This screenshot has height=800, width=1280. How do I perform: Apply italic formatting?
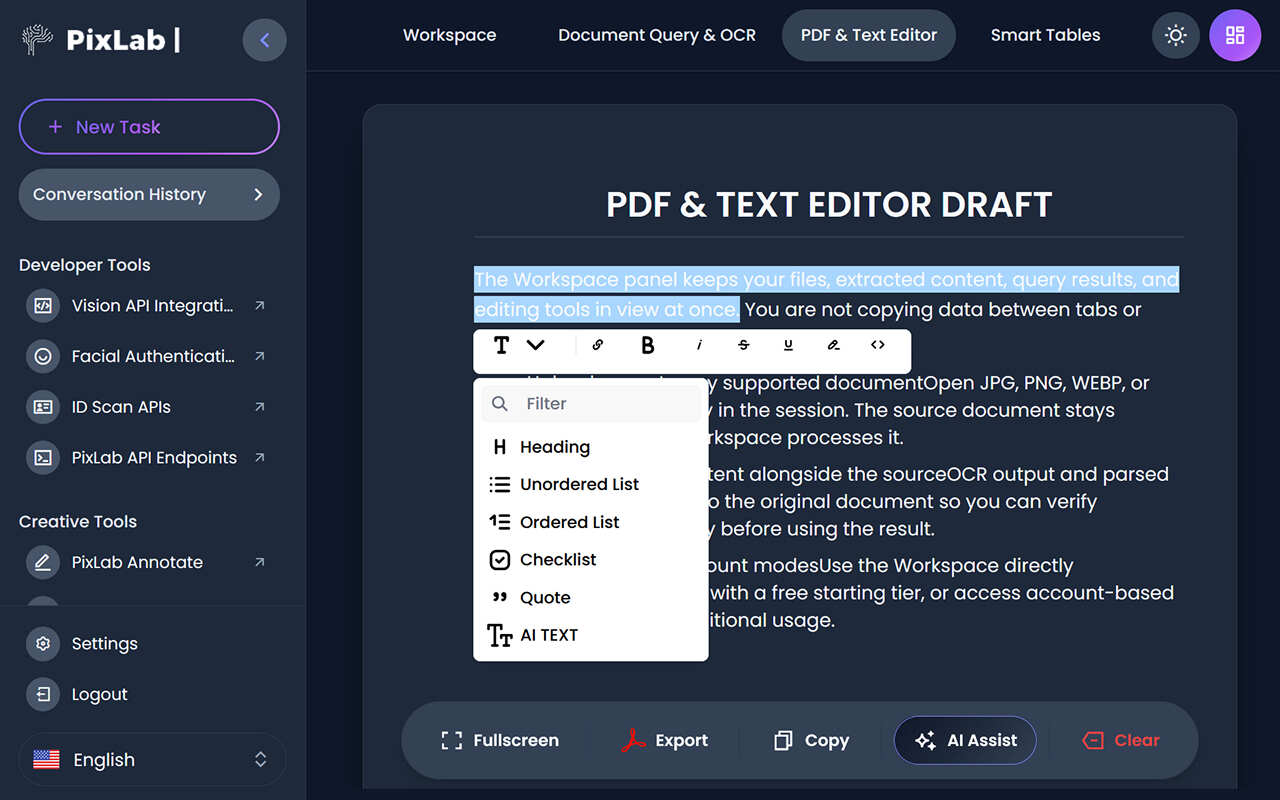[x=699, y=345]
